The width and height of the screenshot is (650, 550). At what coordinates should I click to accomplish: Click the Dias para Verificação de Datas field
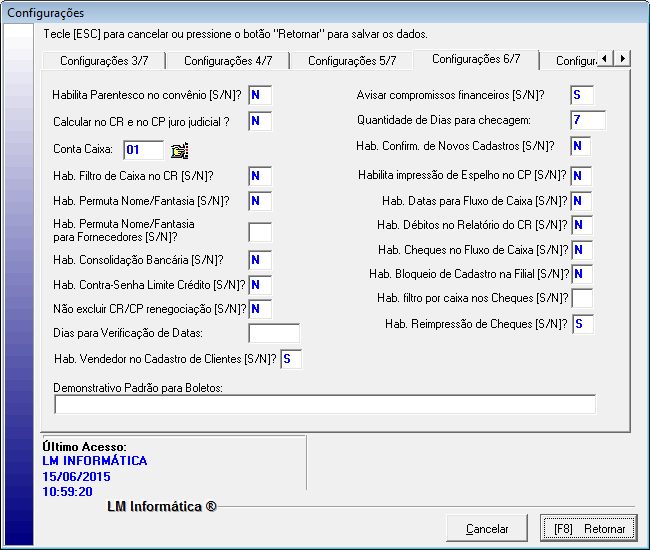[x=274, y=333]
